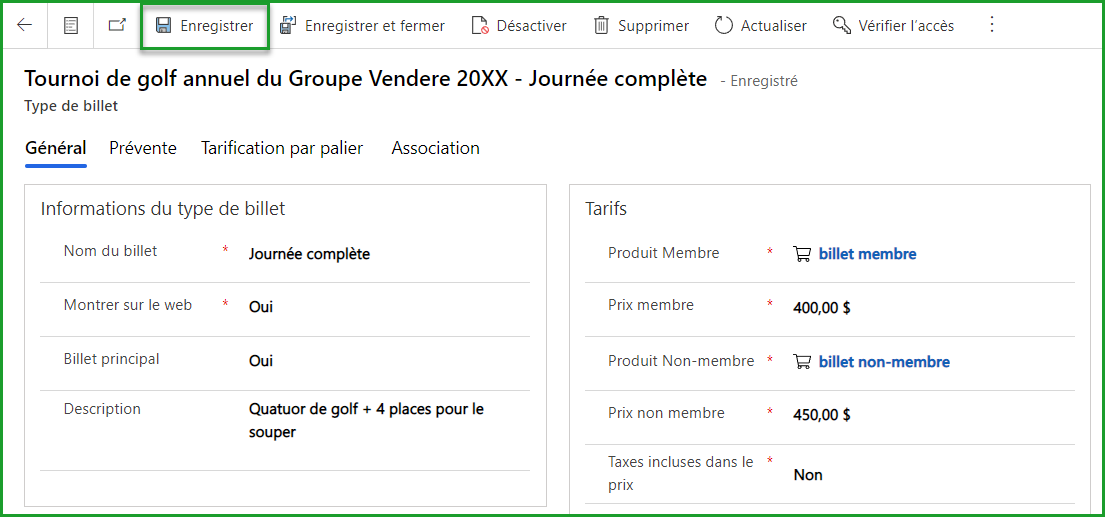
Task: Open the billet non-membre product link
Action: [884, 362]
